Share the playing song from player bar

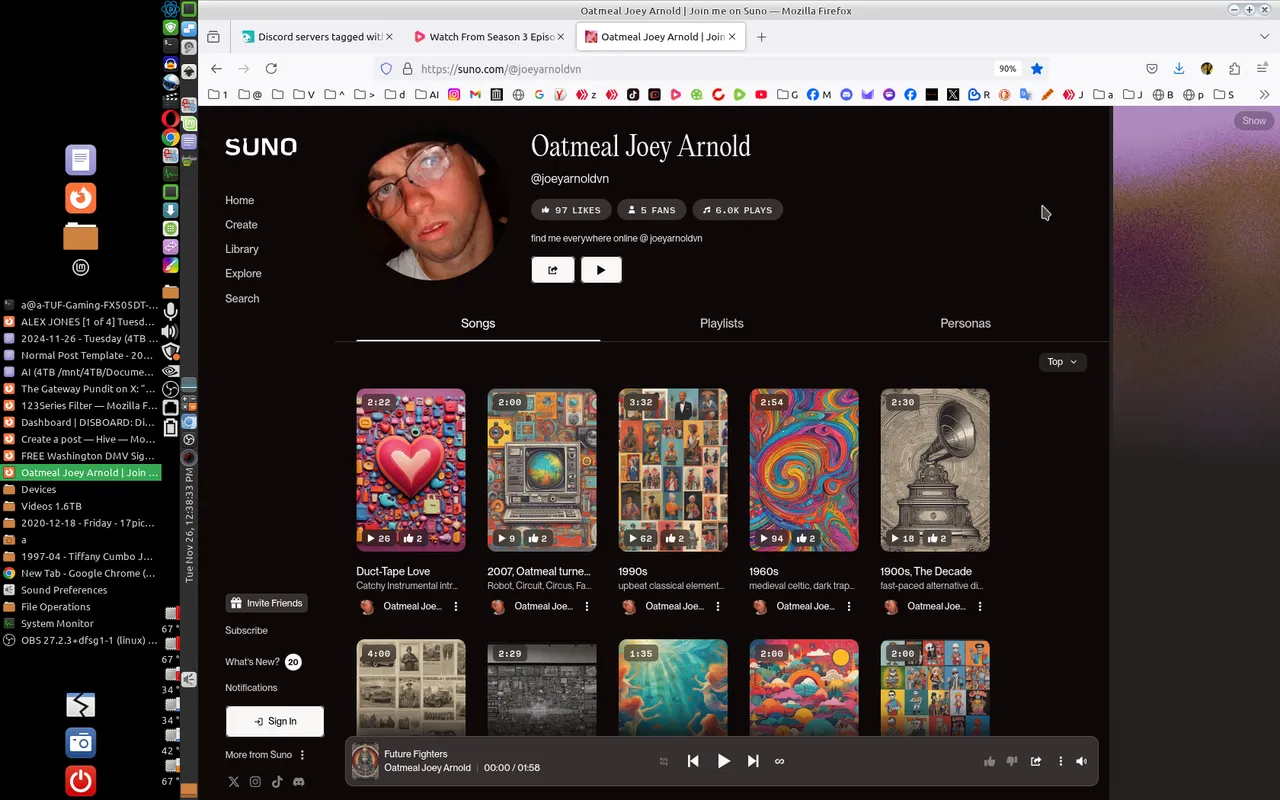point(1036,761)
